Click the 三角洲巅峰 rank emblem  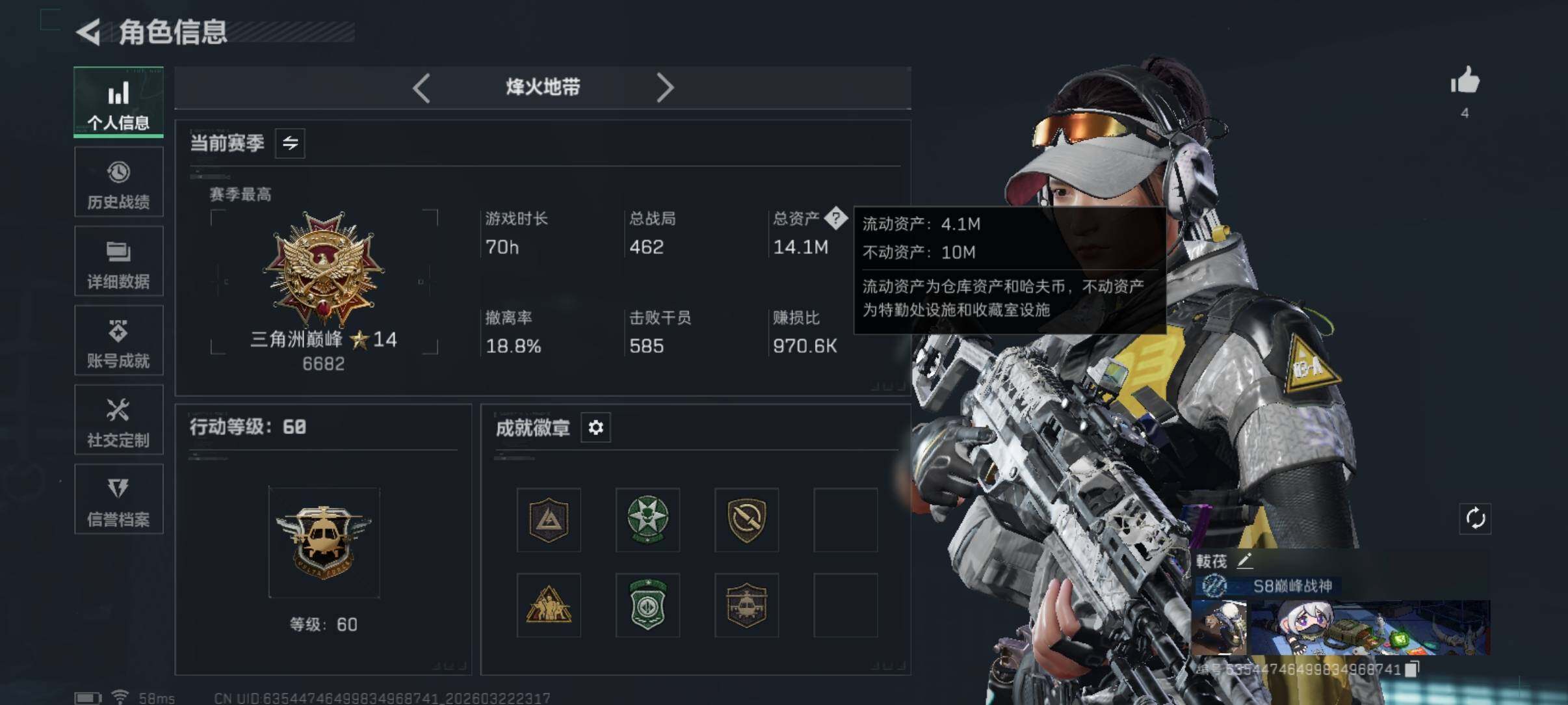[324, 269]
